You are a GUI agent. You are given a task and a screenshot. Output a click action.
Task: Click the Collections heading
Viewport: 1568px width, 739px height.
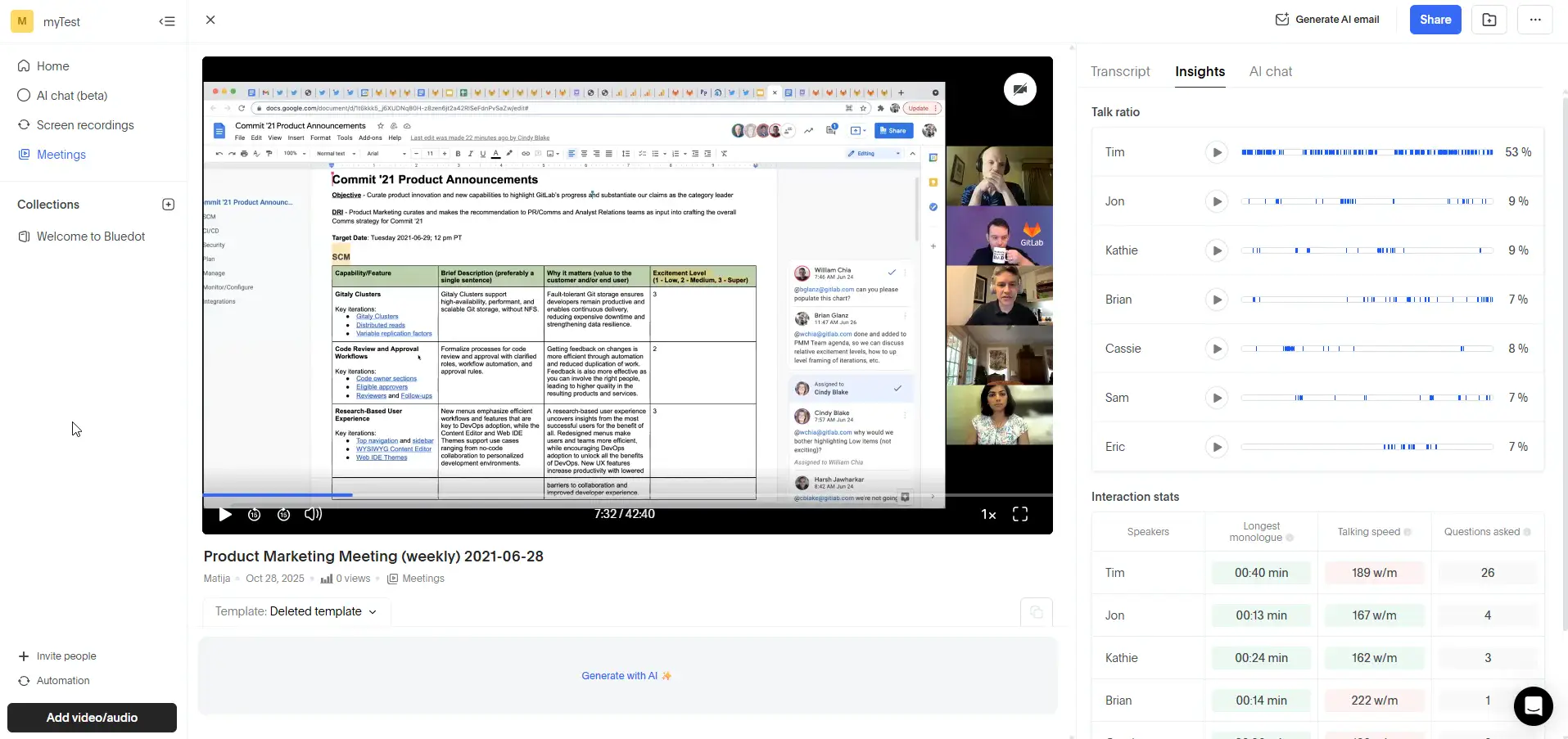click(x=48, y=205)
